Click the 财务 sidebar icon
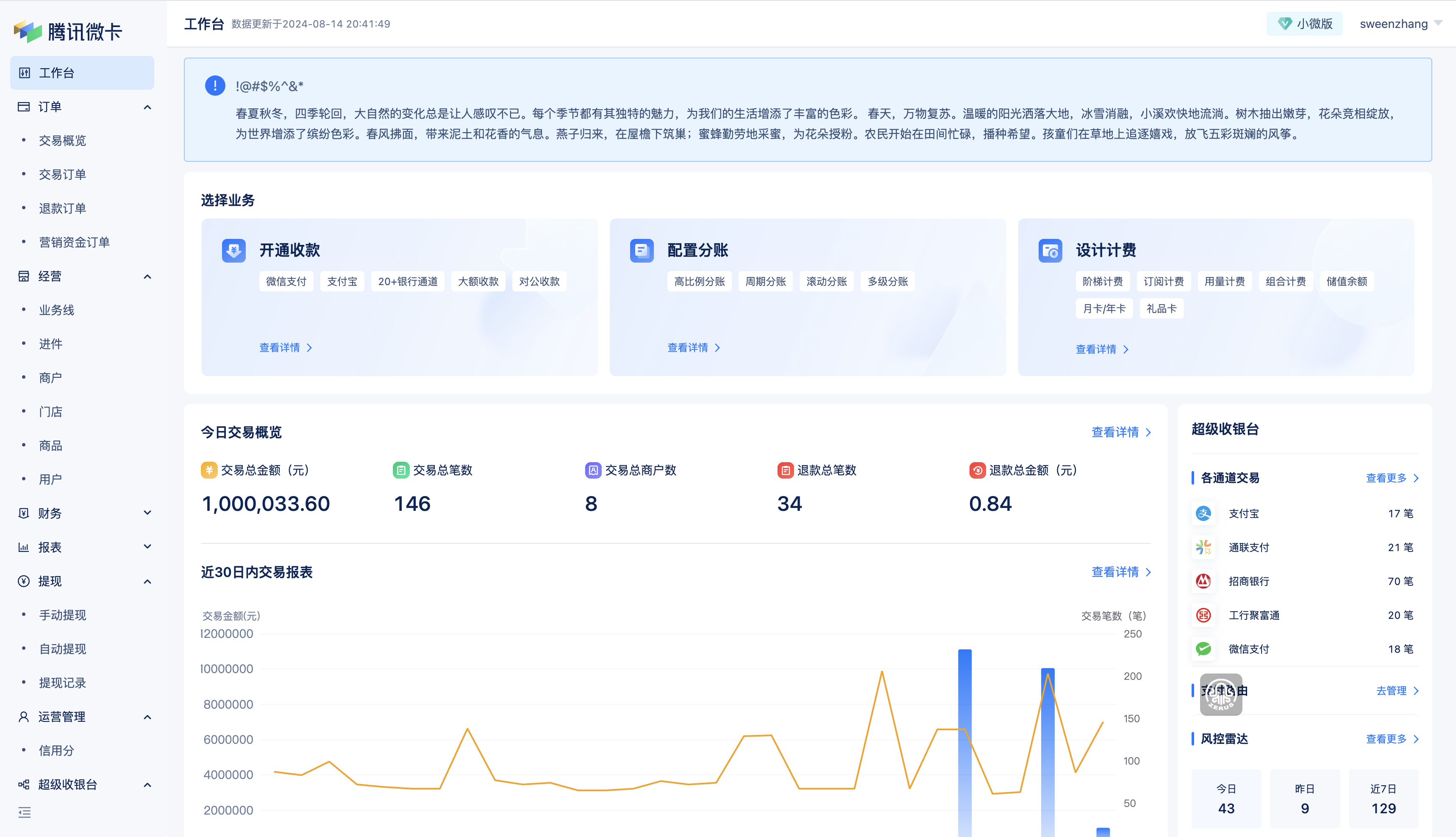This screenshot has height=837, width=1456. tap(24, 513)
